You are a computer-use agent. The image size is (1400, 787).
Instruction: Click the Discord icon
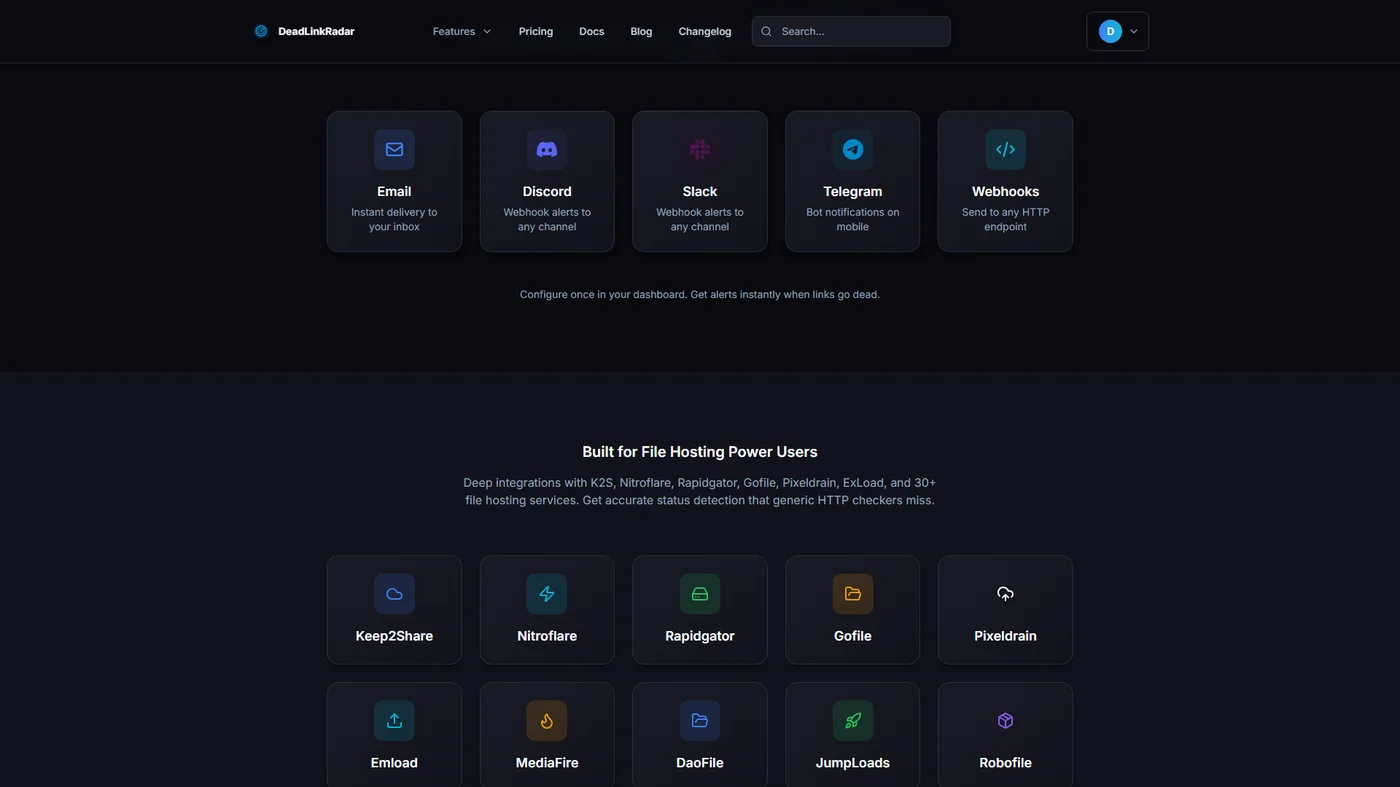click(547, 149)
